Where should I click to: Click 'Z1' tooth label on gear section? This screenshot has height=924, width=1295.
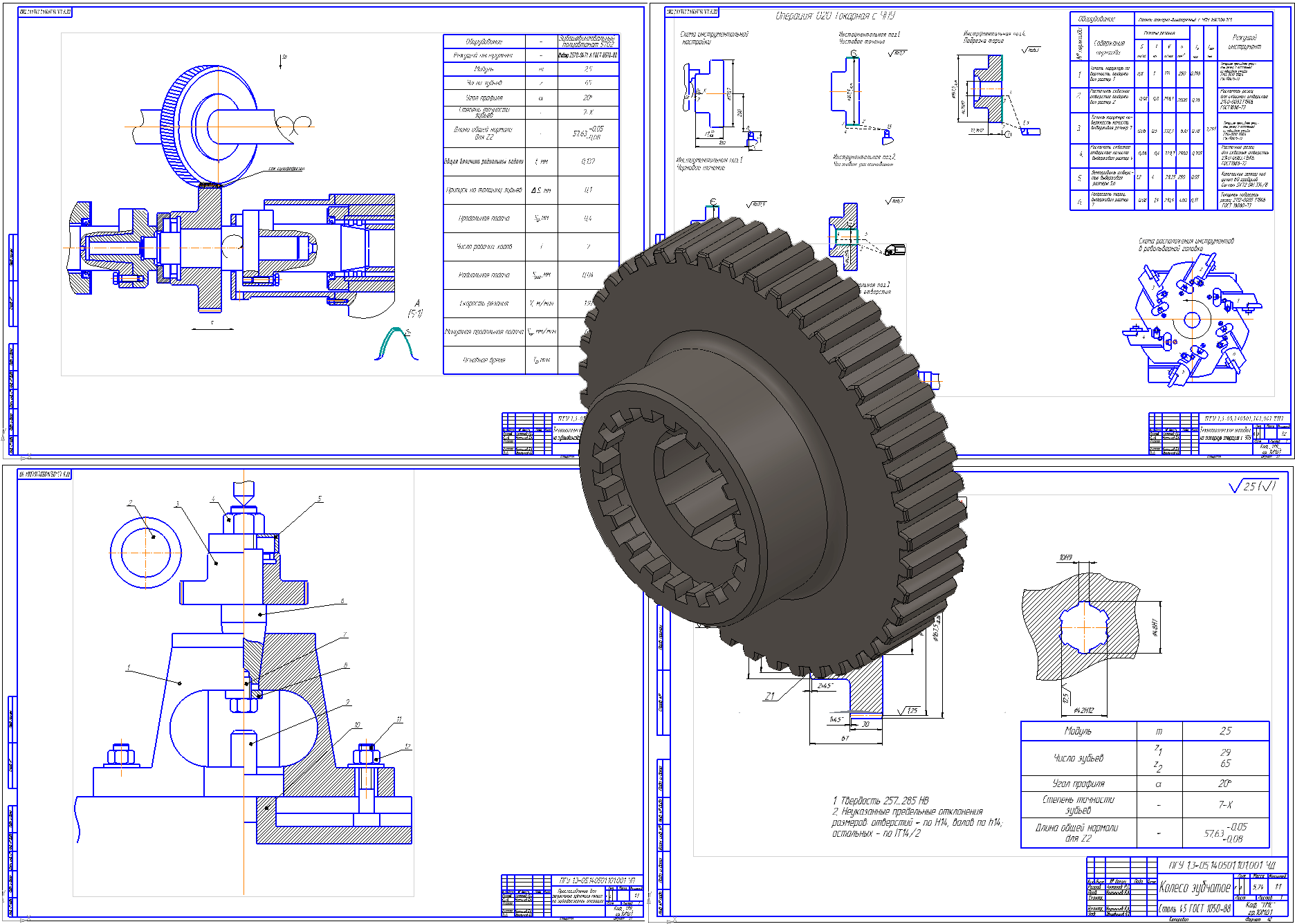[769, 696]
